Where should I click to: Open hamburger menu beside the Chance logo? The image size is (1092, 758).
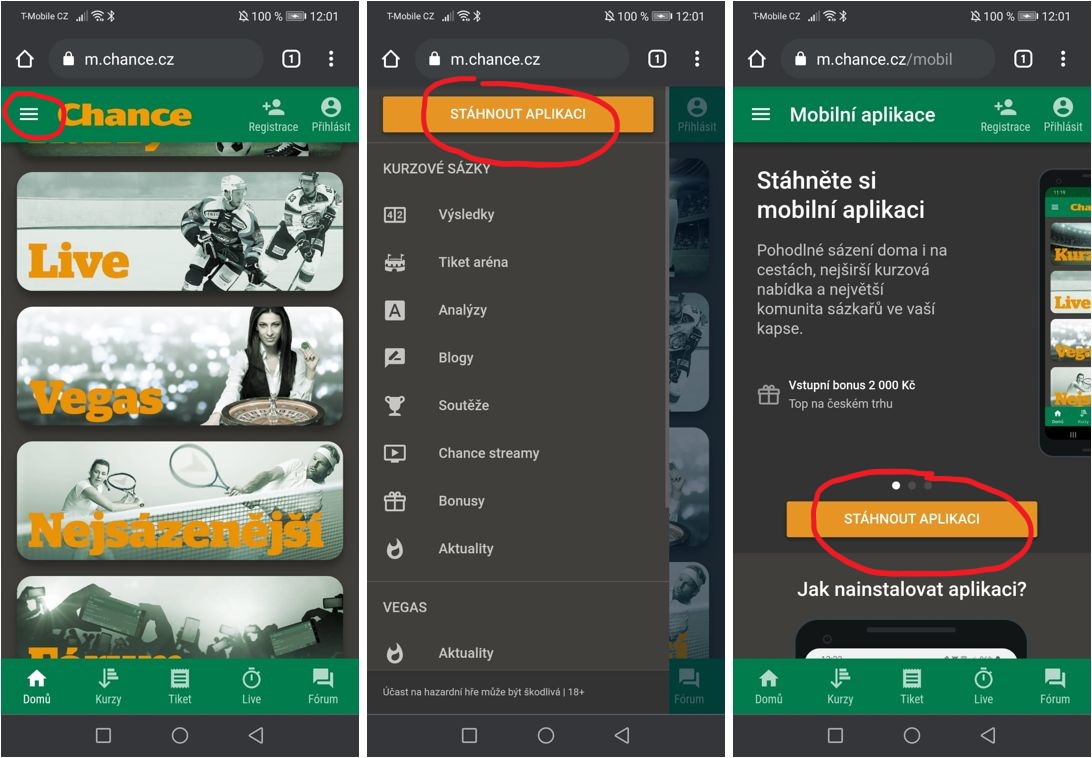(29, 114)
